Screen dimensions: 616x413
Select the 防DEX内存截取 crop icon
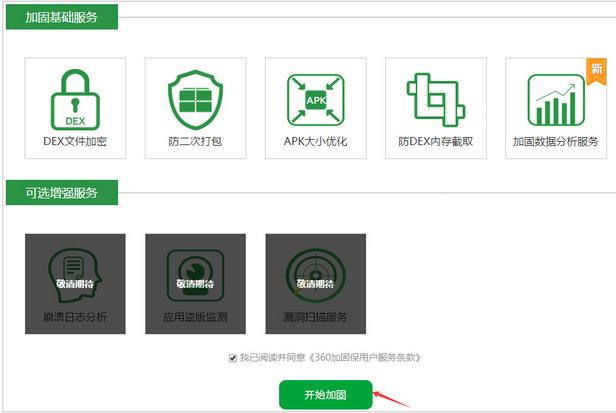[436, 99]
